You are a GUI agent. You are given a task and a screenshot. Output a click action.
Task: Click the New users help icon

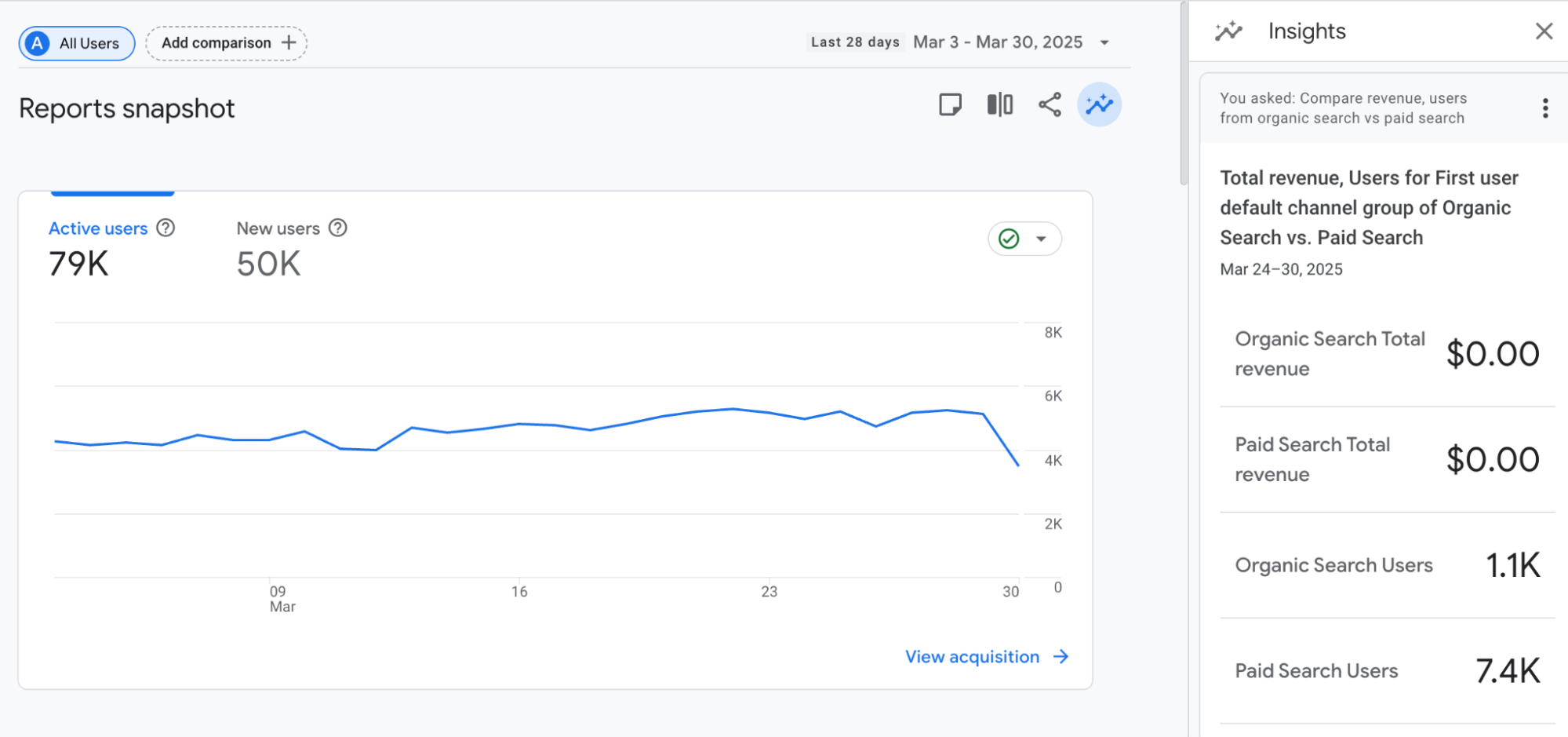pyautogui.click(x=337, y=228)
